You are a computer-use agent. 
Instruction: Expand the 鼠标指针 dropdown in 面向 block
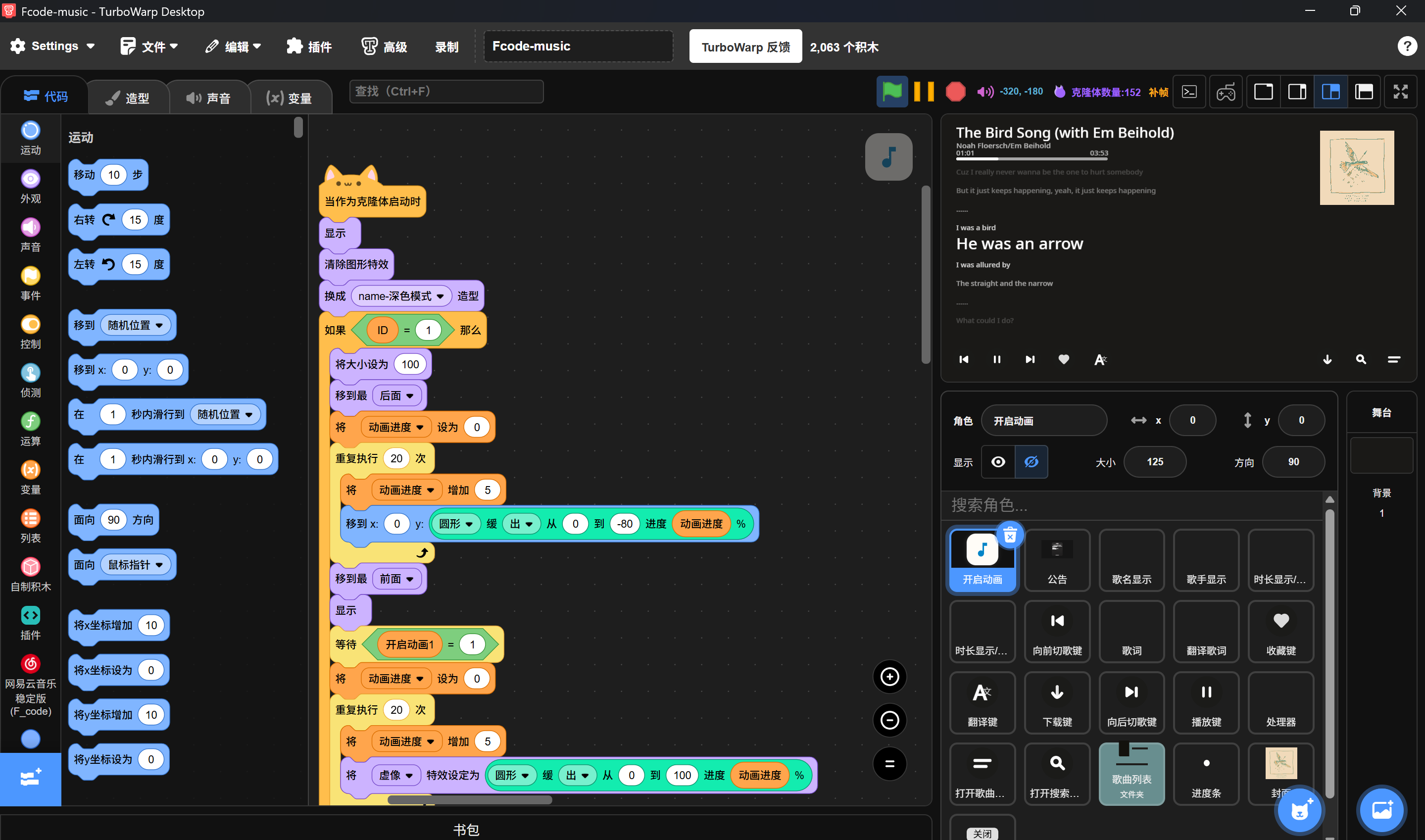(135, 565)
